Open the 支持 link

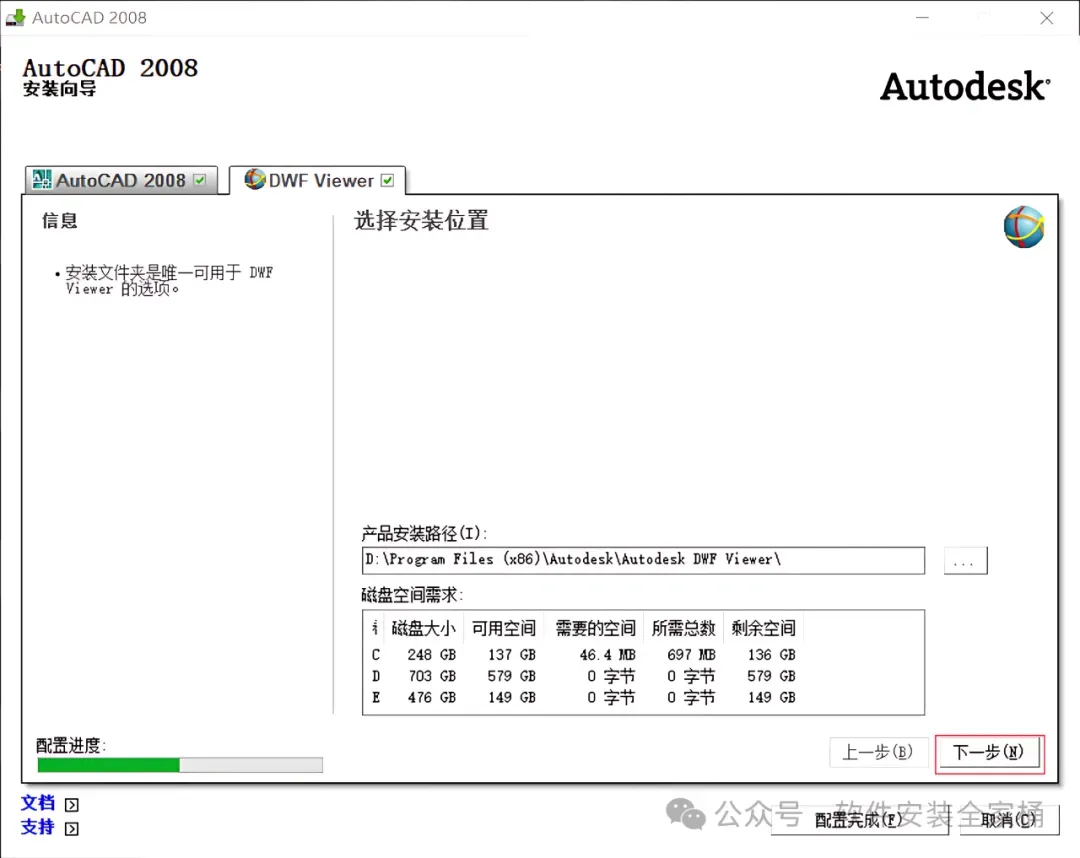pyautogui.click(x=38, y=827)
